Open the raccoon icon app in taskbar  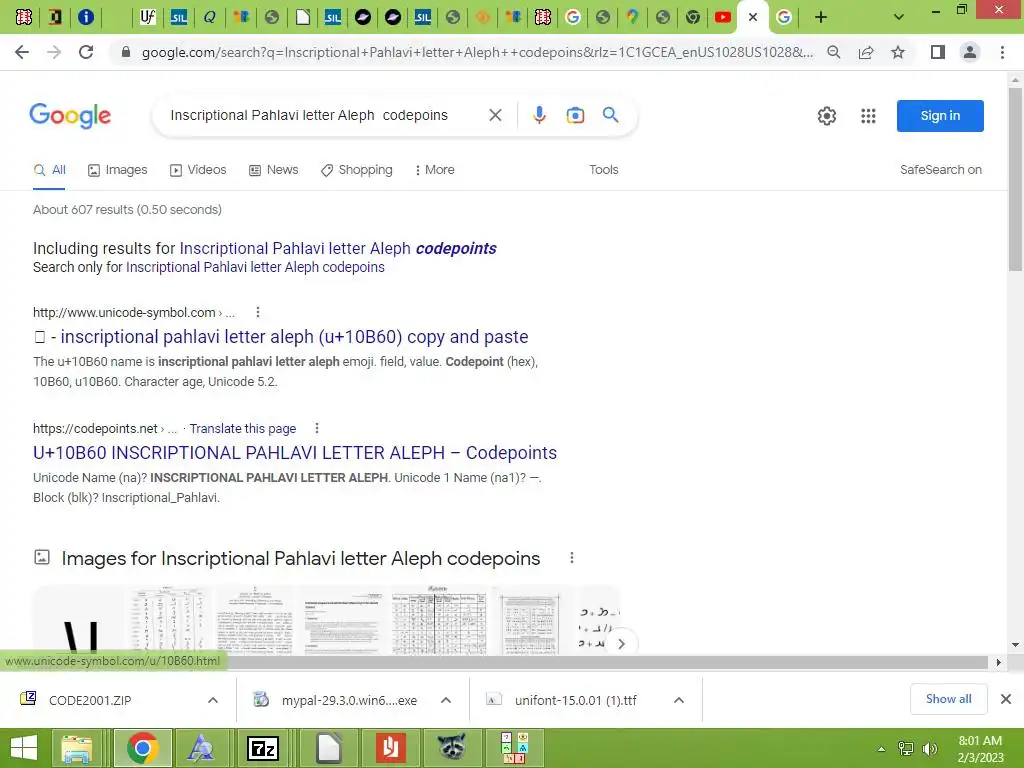click(451, 748)
